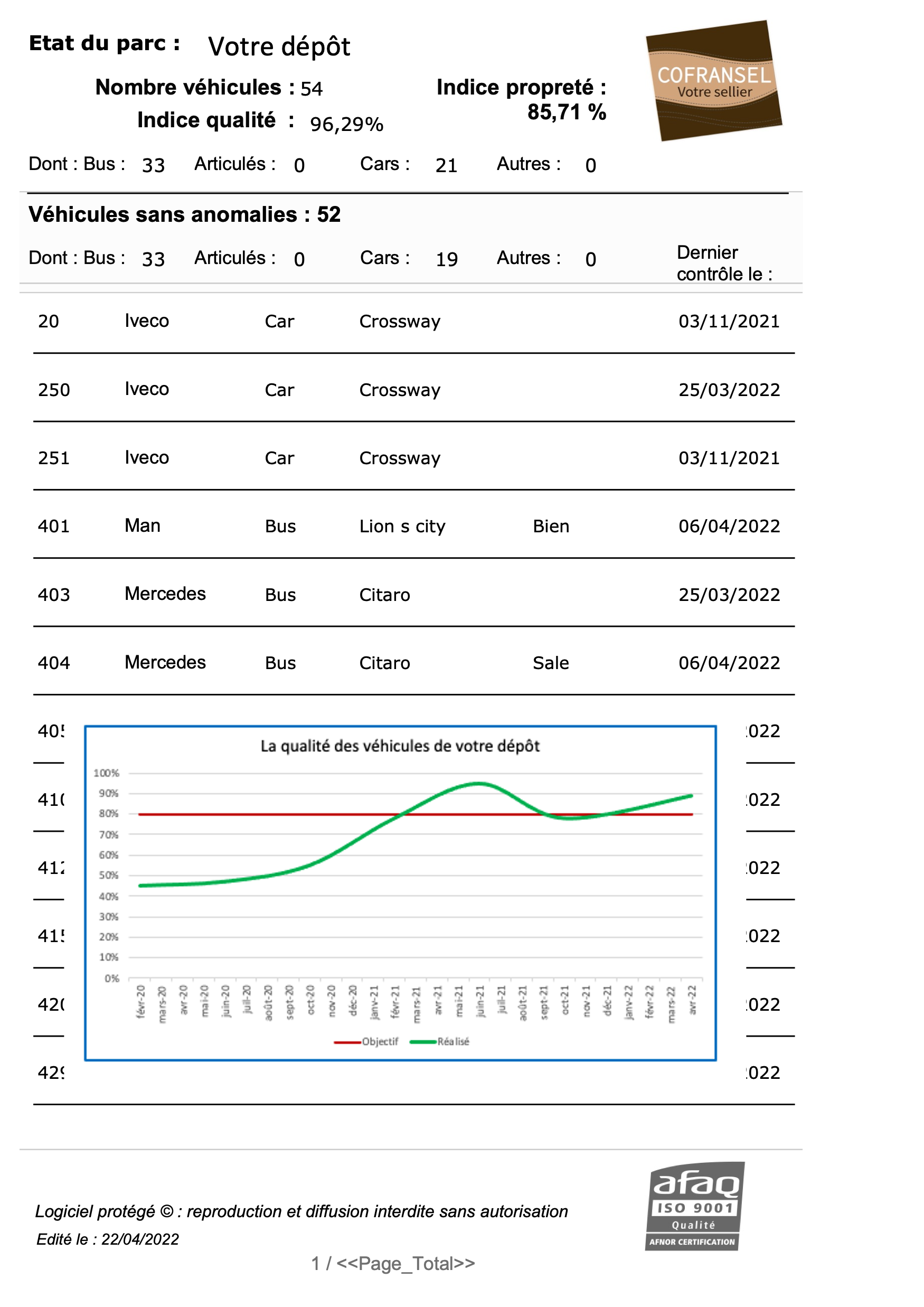Click the "Nombre véhicules :" label
Screen dimensions: 924x1307
[195, 87]
